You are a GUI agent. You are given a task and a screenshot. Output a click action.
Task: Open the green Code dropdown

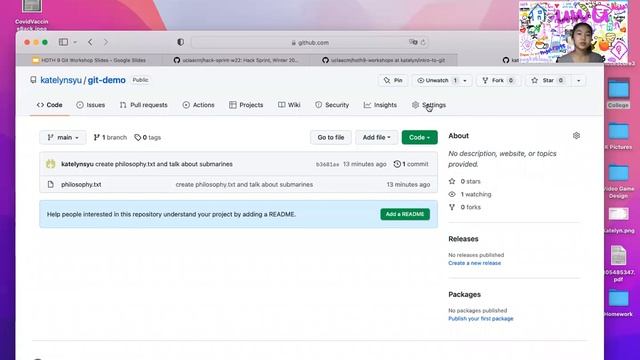[x=420, y=138]
